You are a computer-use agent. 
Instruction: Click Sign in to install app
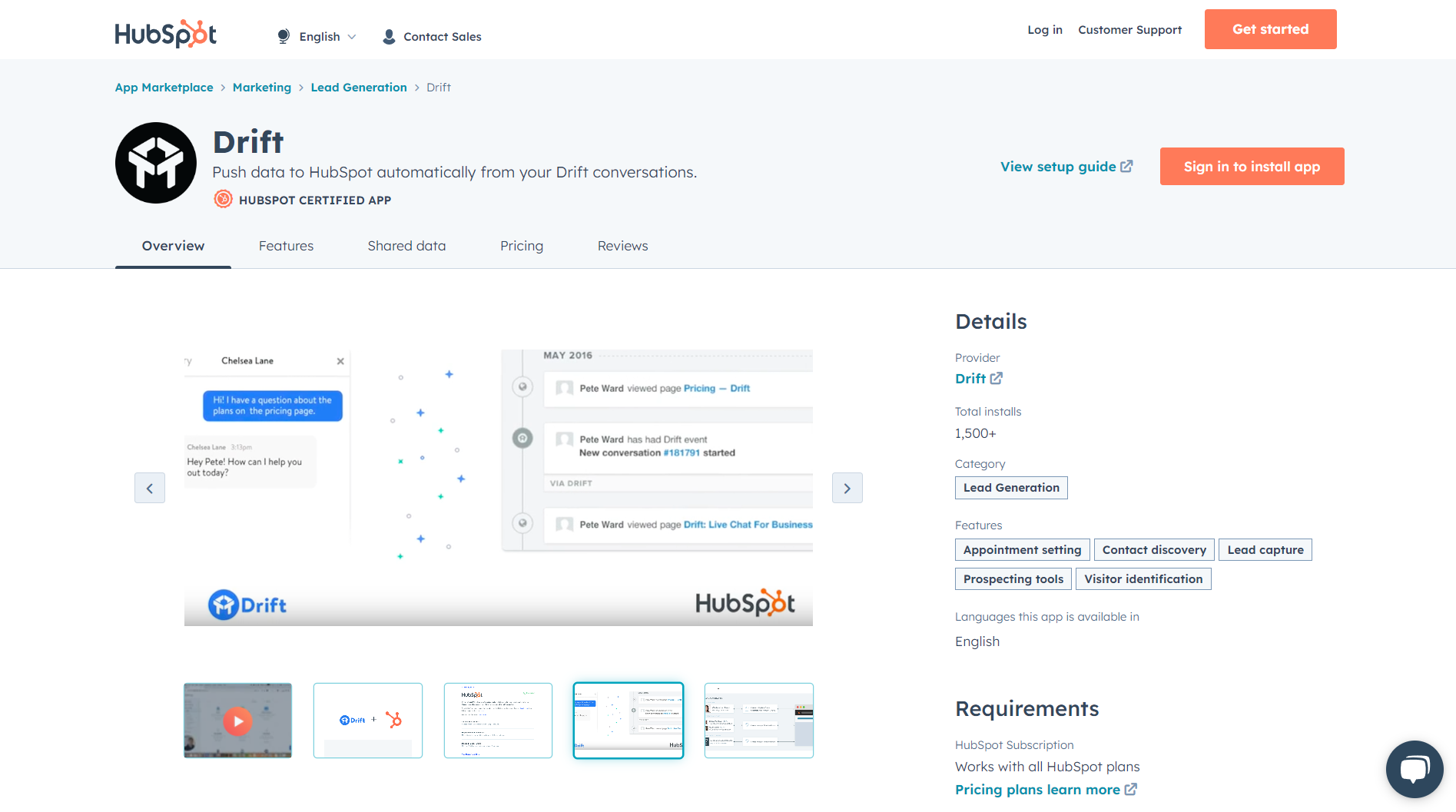pos(1252,166)
